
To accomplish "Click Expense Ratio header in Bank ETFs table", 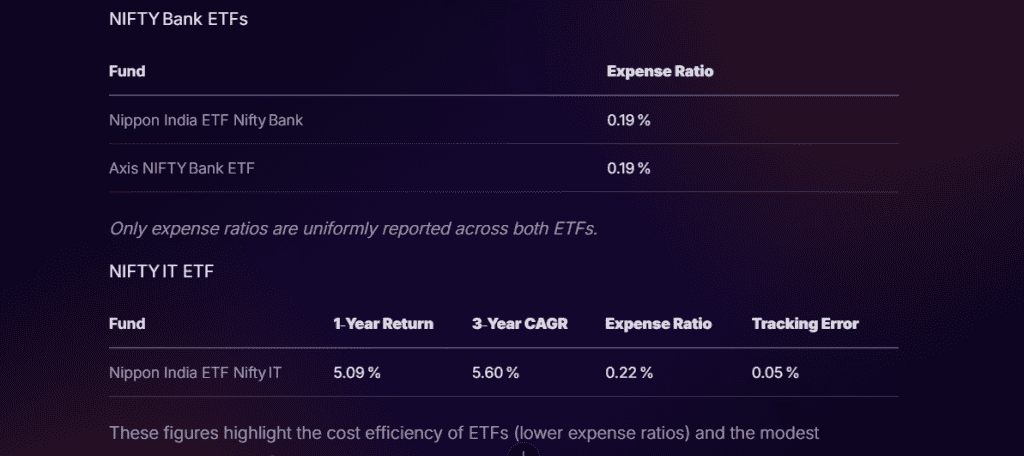I will point(660,71).
